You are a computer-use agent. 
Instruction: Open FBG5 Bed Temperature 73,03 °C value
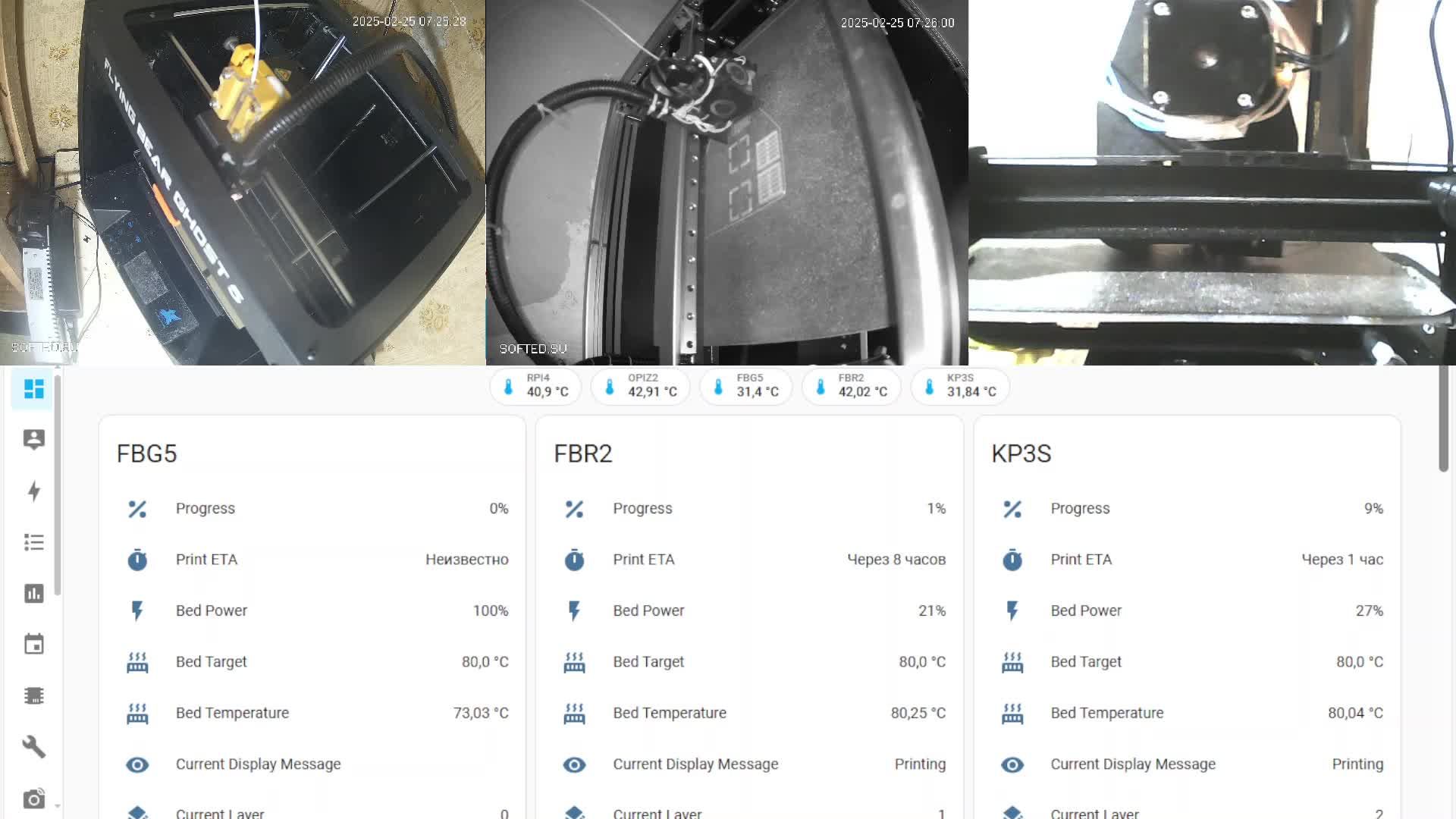pos(481,713)
